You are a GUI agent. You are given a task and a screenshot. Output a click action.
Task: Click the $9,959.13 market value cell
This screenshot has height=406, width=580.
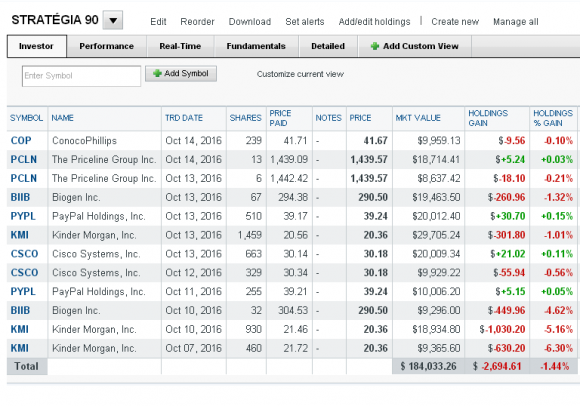click(439, 141)
